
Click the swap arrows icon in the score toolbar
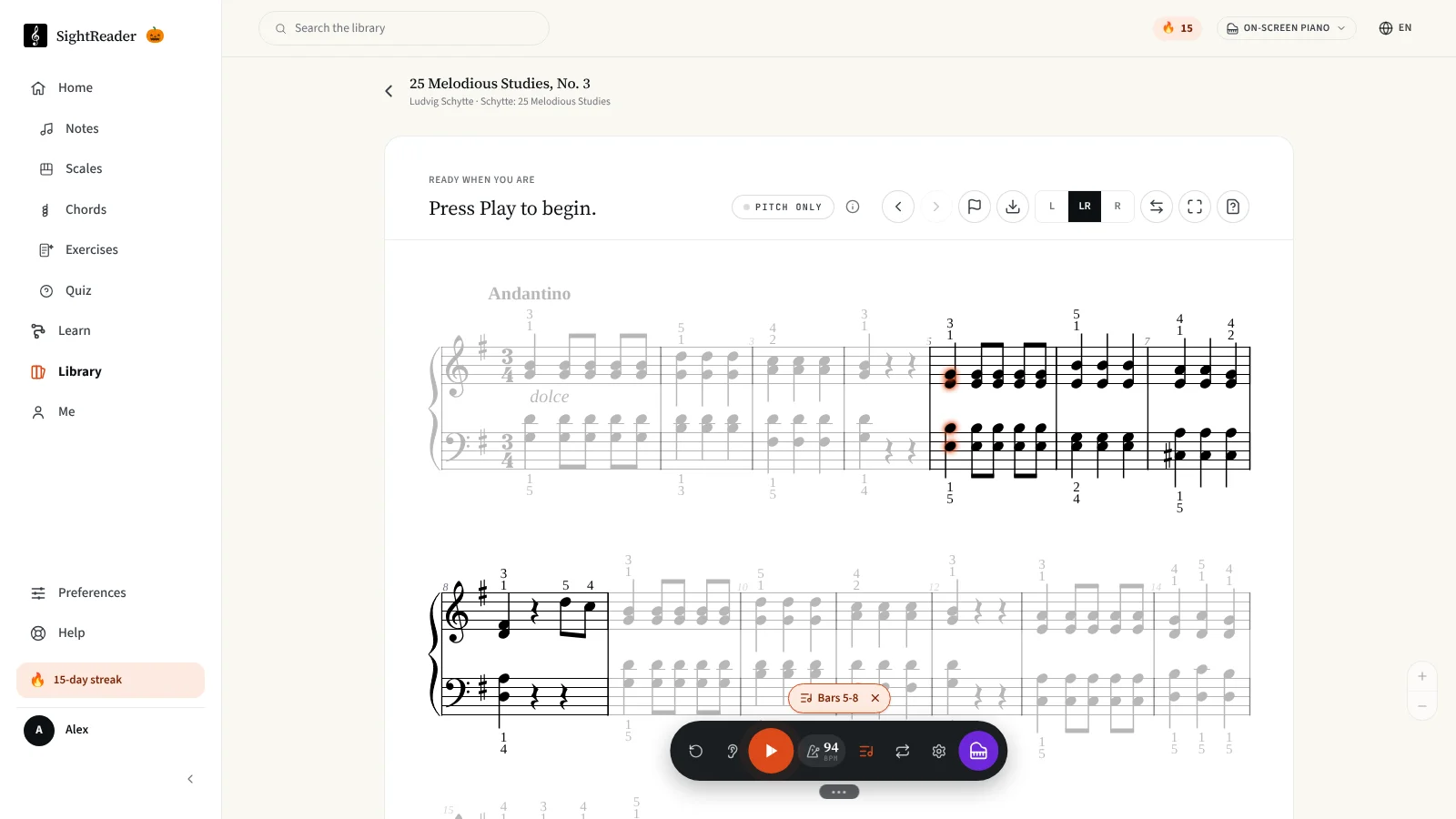[x=1157, y=207]
